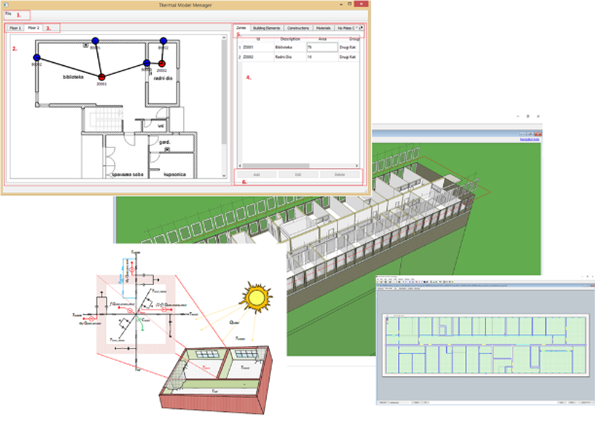Select blue node between biblioteka and radni dio

coord(146,63)
